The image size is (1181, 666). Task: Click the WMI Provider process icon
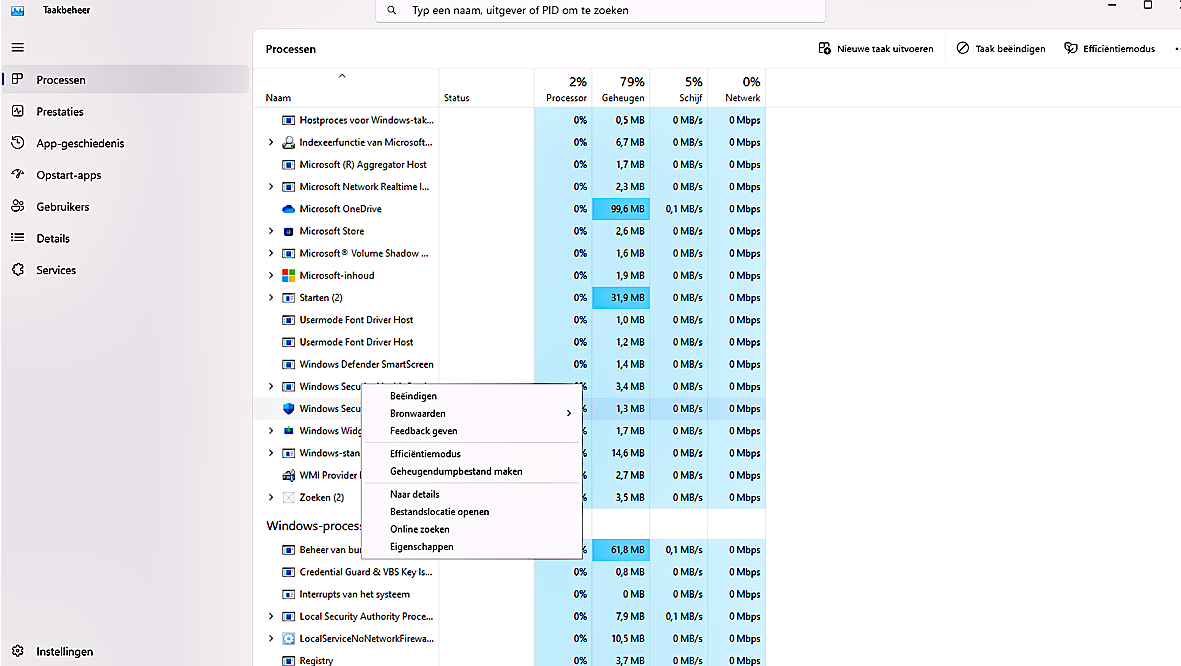tap(288, 475)
